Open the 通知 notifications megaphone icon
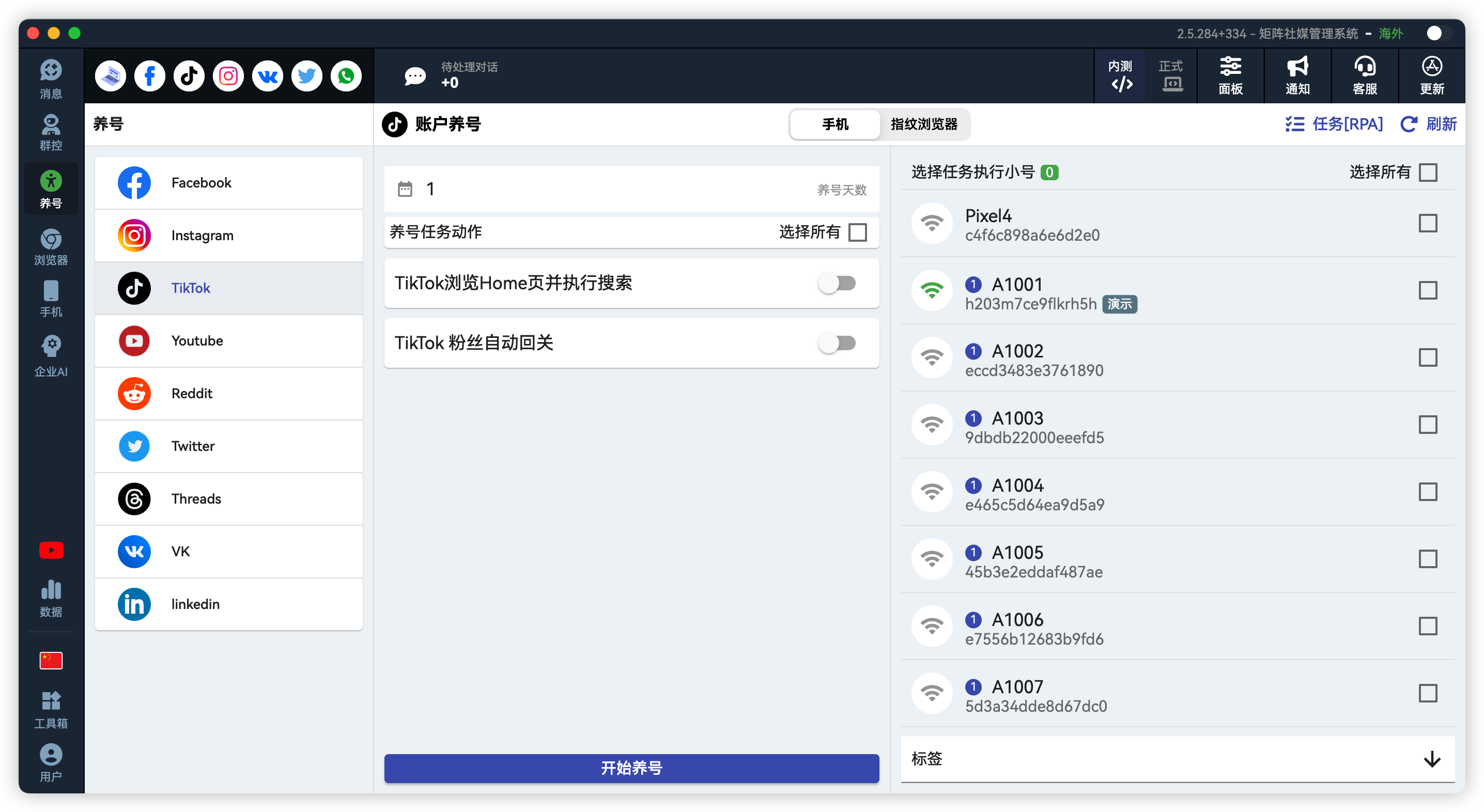1484x812 pixels. [1298, 75]
